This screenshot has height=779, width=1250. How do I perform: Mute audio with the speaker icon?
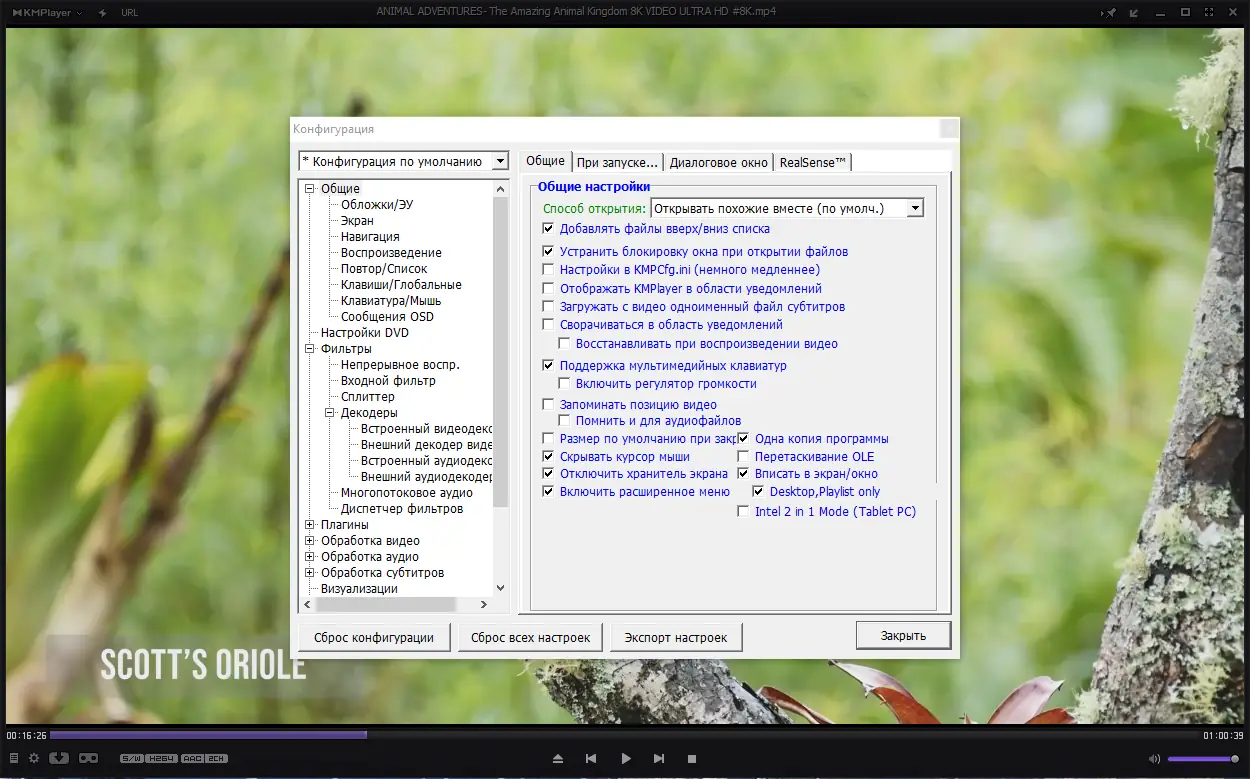click(x=1155, y=759)
